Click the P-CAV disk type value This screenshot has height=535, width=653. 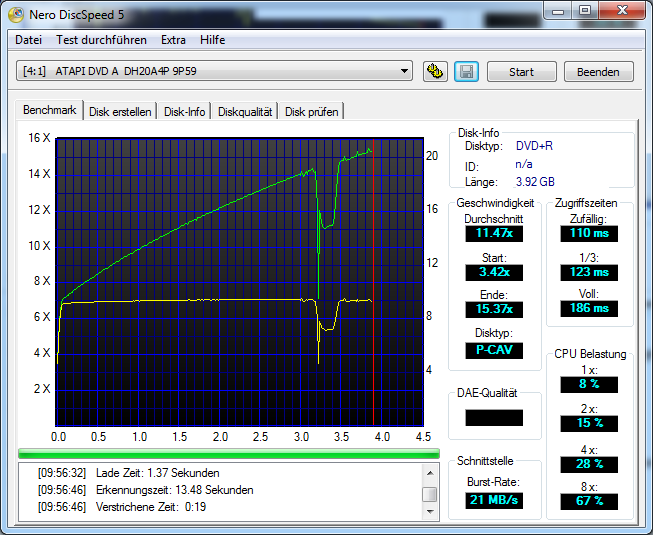coord(494,350)
